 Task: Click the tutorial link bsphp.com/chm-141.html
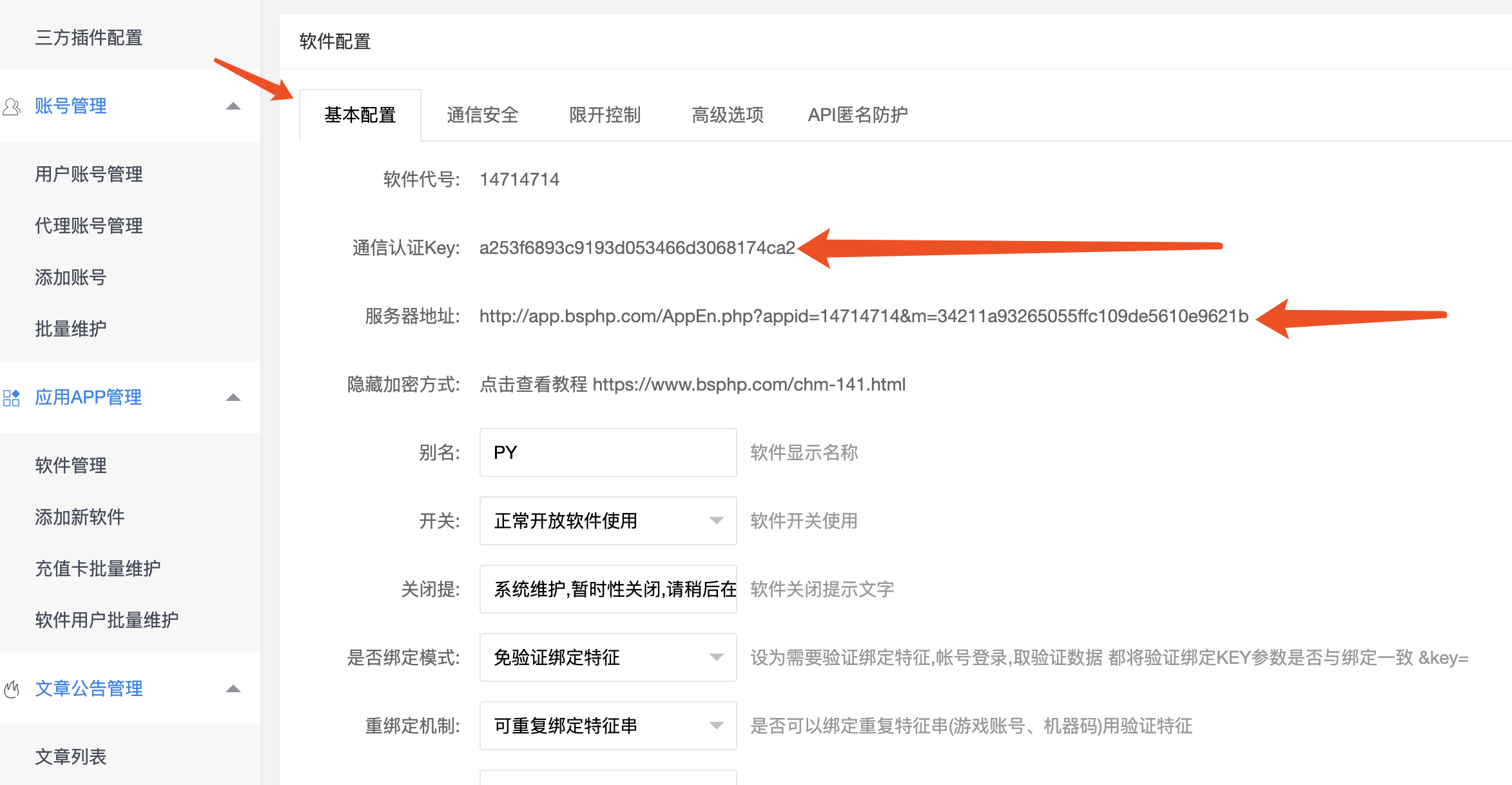tap(749, 385)
